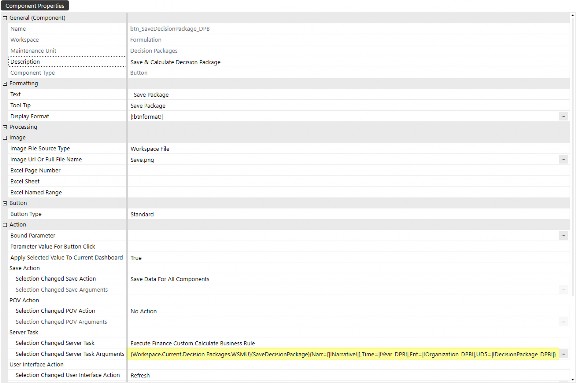The image size is (576, 383).
Task: Click the Display Format value field
Action: tap(343, 116)
